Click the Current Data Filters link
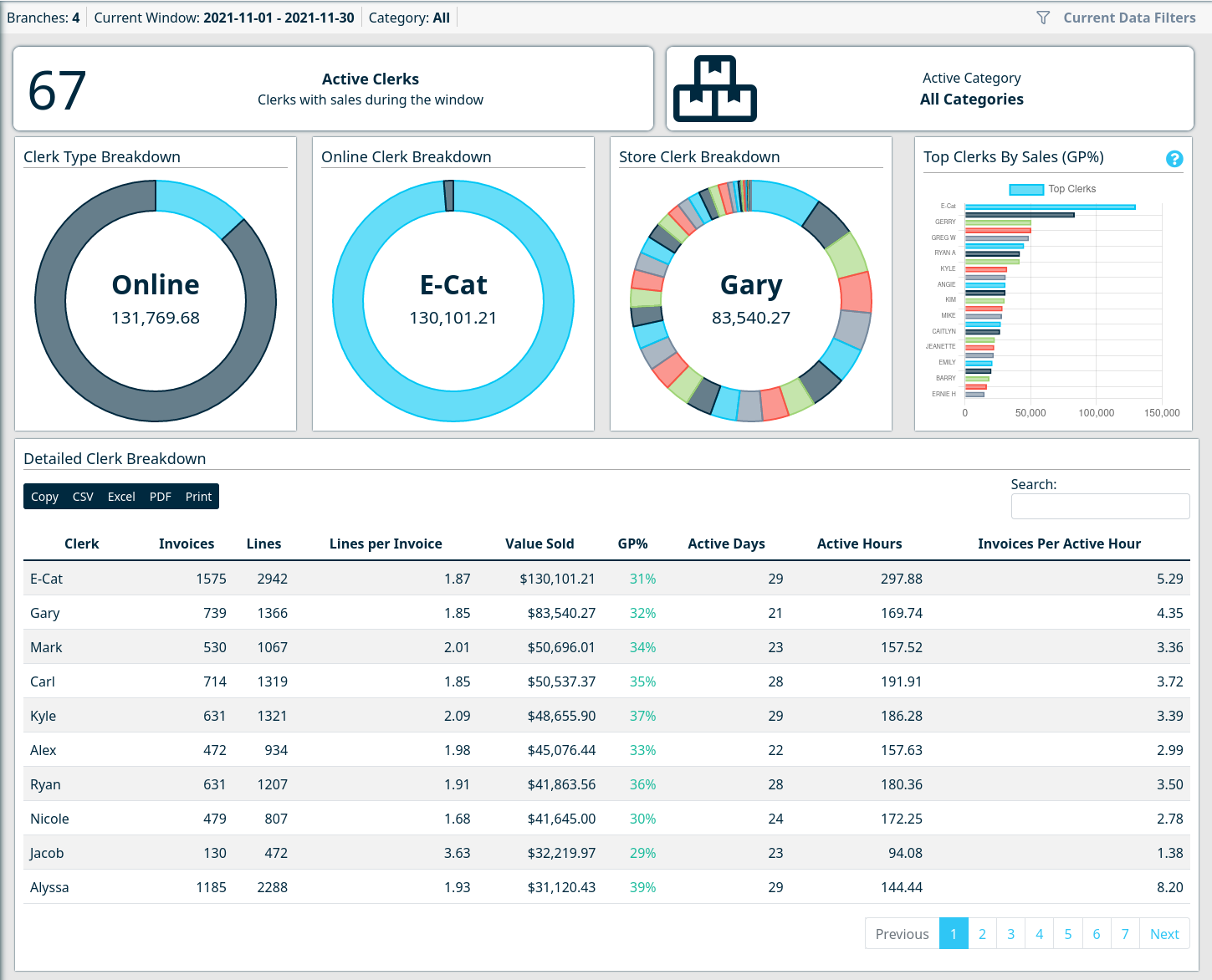The height and width of the screenshot is (980, 1212). pyautogui.click(x=1129, y=18)
